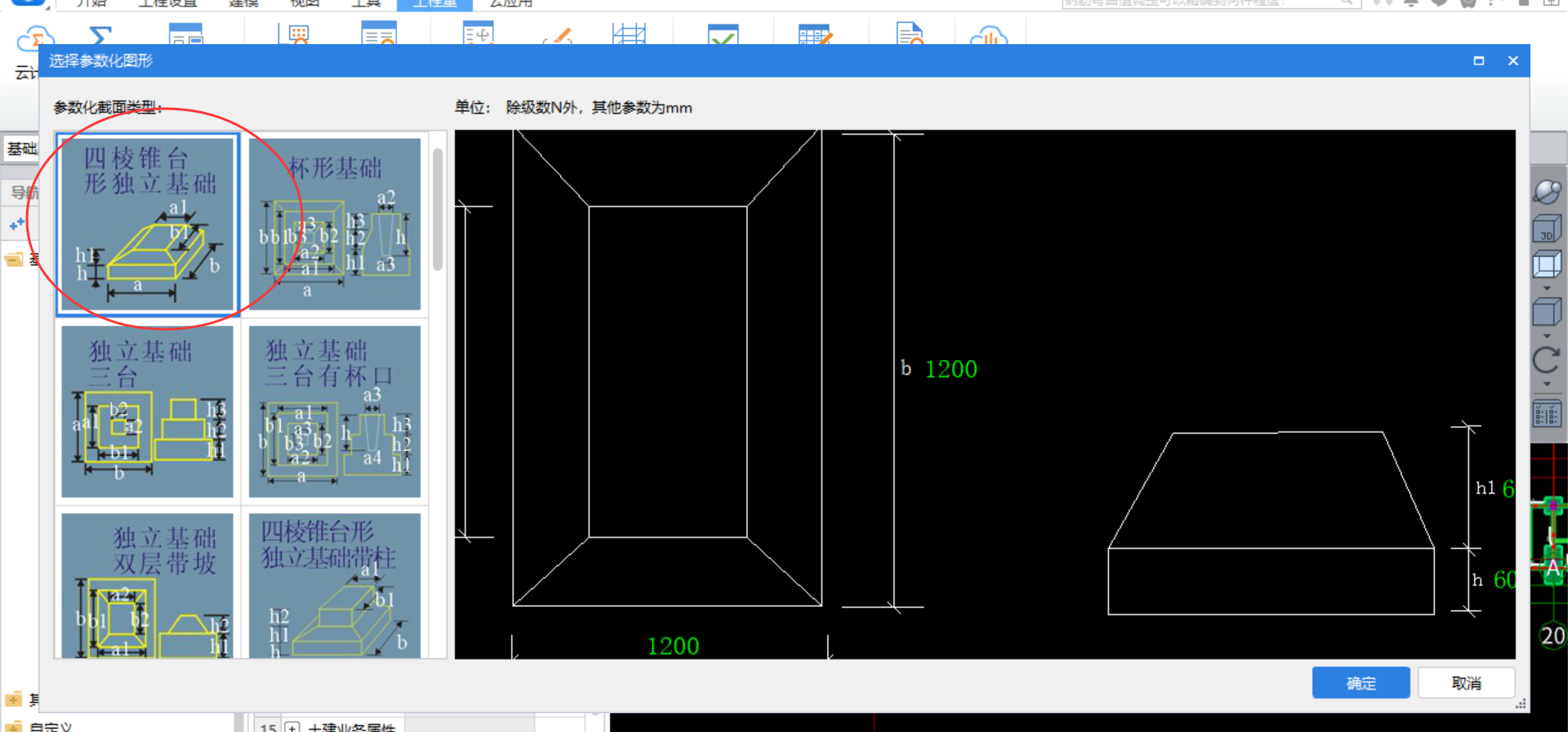Maximize the 选择参数化图形 dialog
The height and width of the screenshot is (732, 1568).
(1478, 60)
